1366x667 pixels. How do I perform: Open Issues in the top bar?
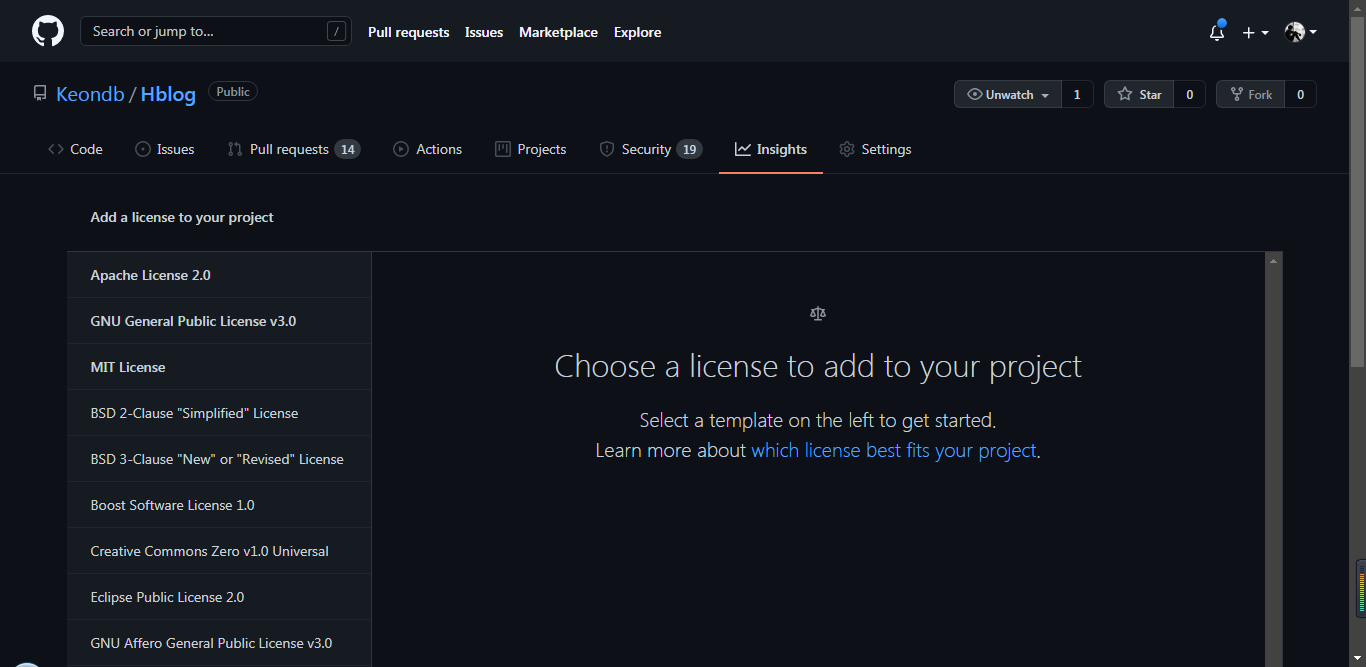tap(484, 32)
